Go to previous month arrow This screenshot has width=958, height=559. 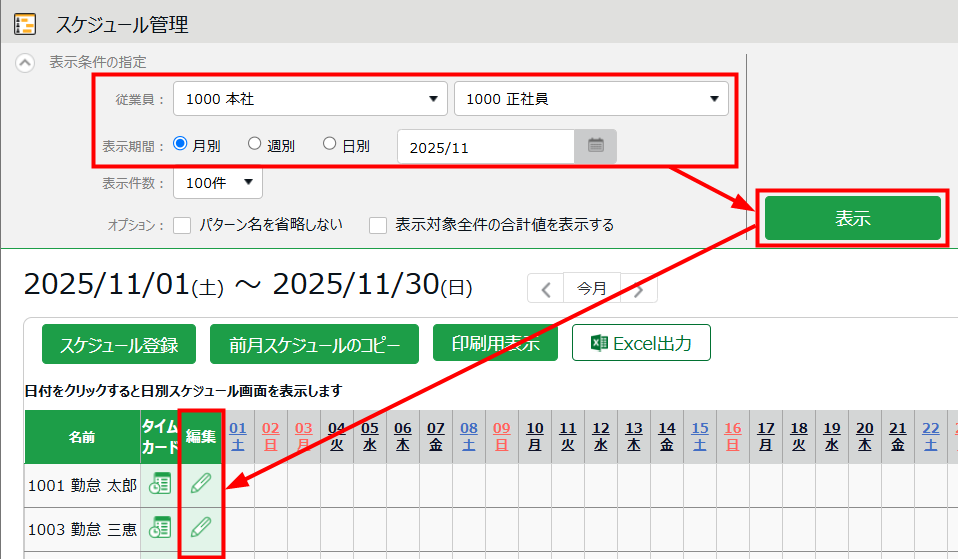coord(546,289)
